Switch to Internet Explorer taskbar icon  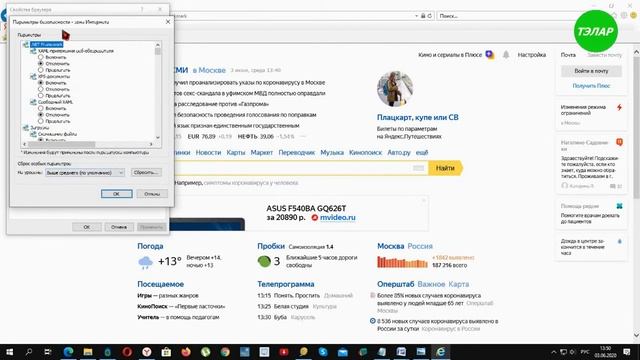440,351
